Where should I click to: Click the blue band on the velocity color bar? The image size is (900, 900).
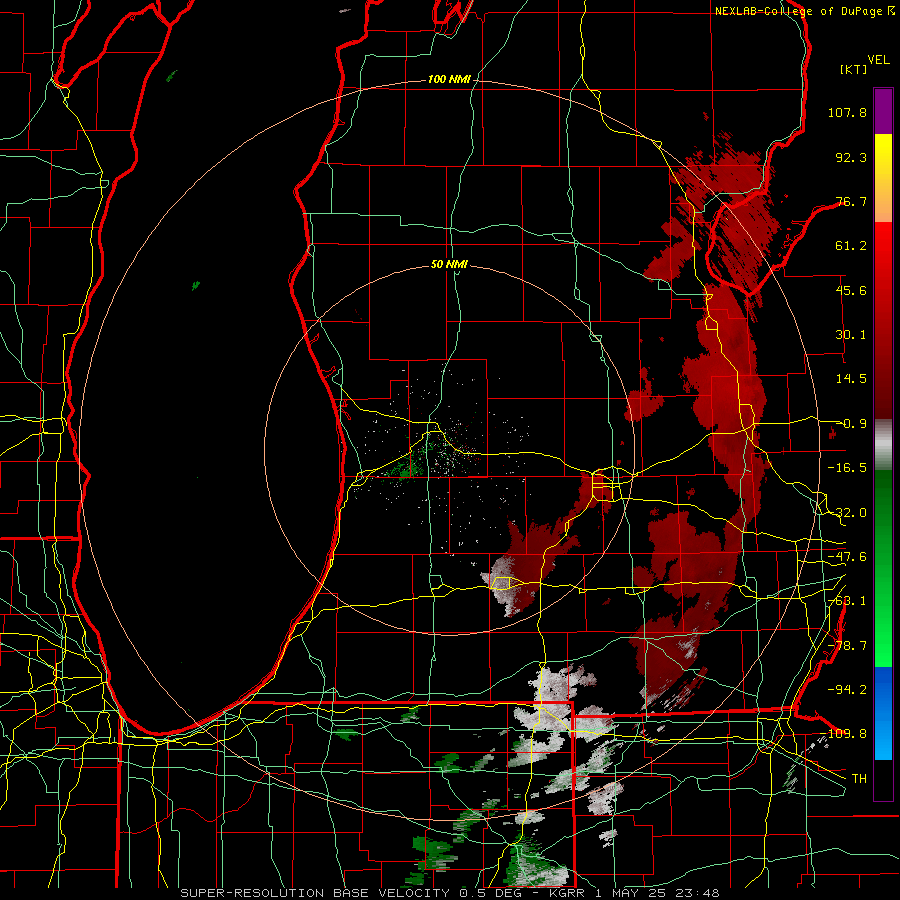pos(883,713)
